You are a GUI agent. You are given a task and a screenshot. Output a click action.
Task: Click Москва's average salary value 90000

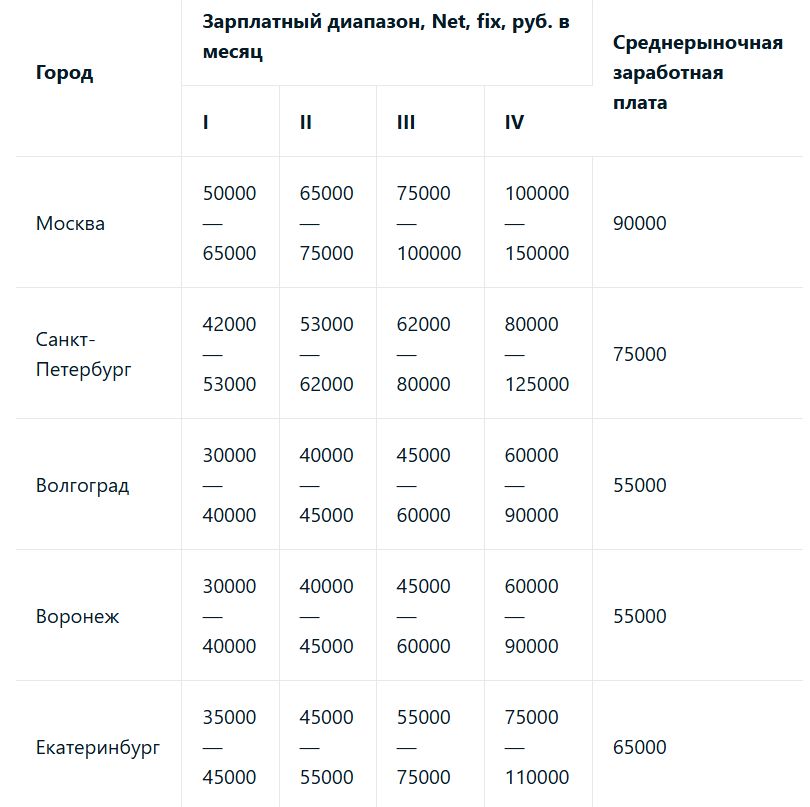click(639, 223)
